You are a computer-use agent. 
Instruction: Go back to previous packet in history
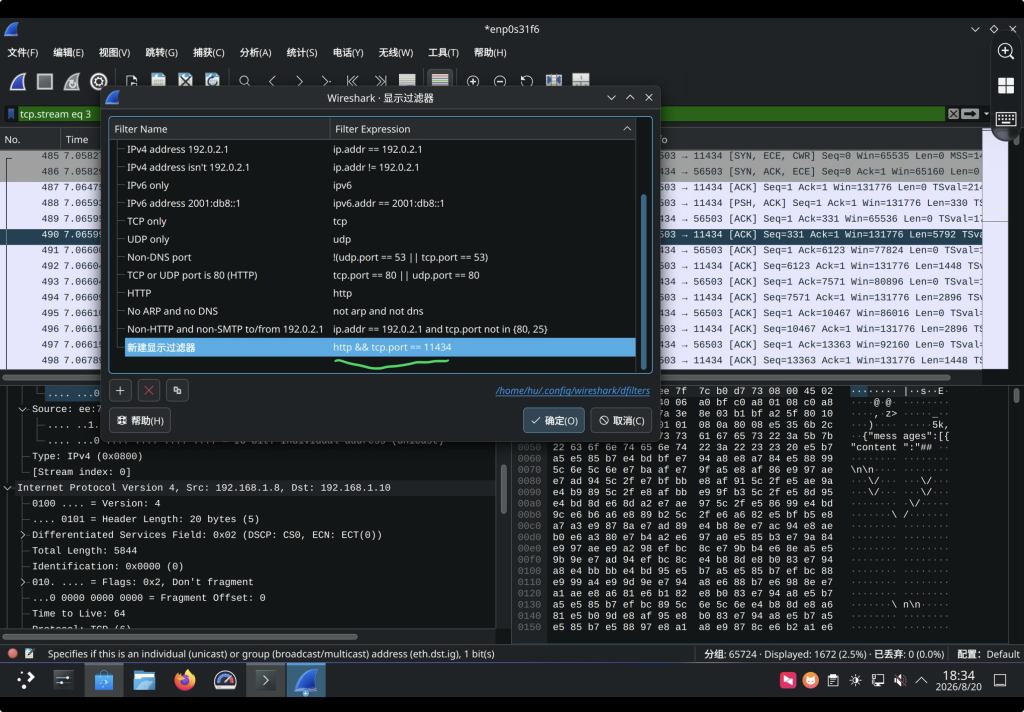click(x=272, y=81)
